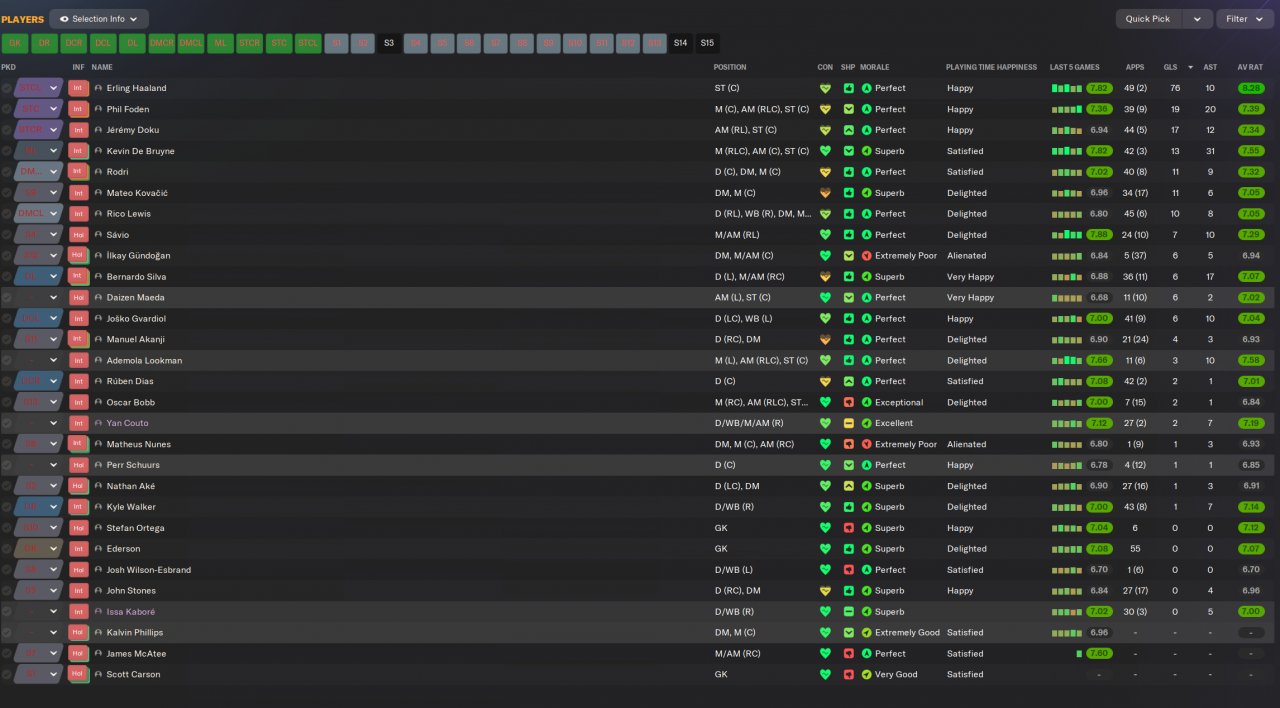
Task: Tick the selection circle for Ademola Lookman
Action: tap(7, 360)
